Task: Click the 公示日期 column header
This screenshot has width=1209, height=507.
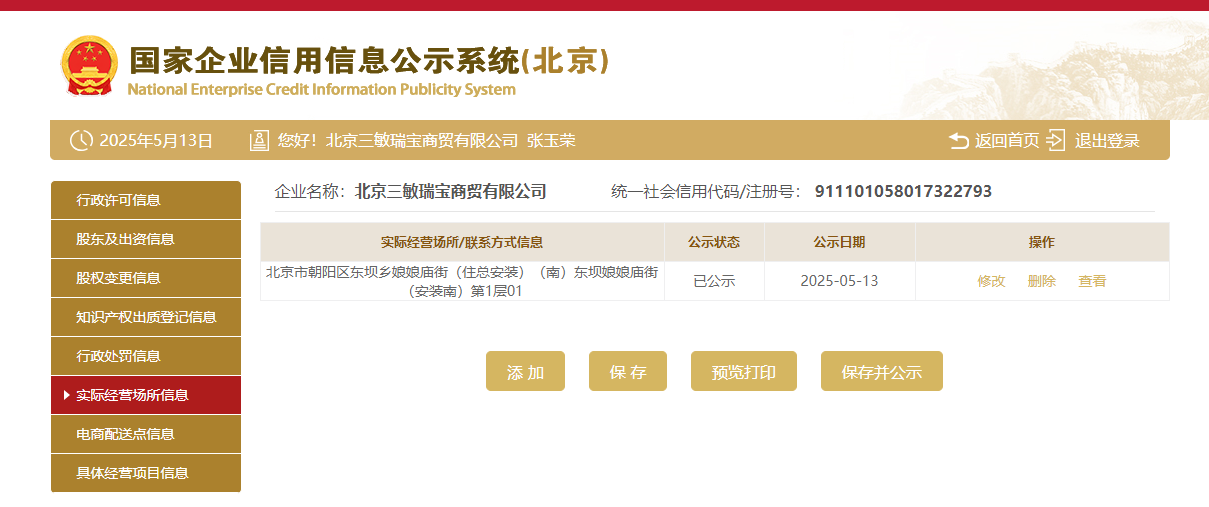Action: (839, 242)
